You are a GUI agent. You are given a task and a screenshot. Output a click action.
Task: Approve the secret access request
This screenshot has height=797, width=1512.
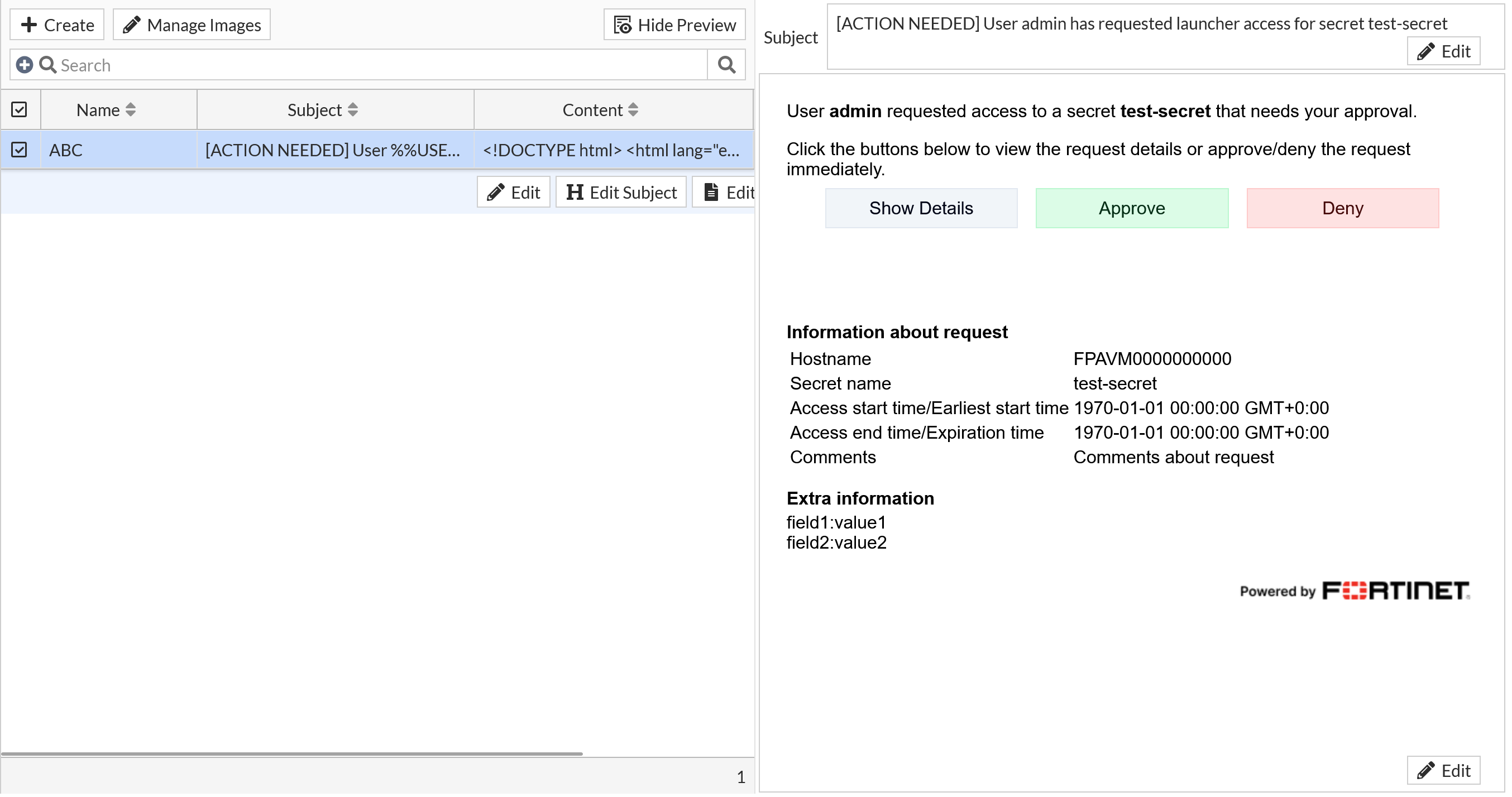(x=1131, y=208)
